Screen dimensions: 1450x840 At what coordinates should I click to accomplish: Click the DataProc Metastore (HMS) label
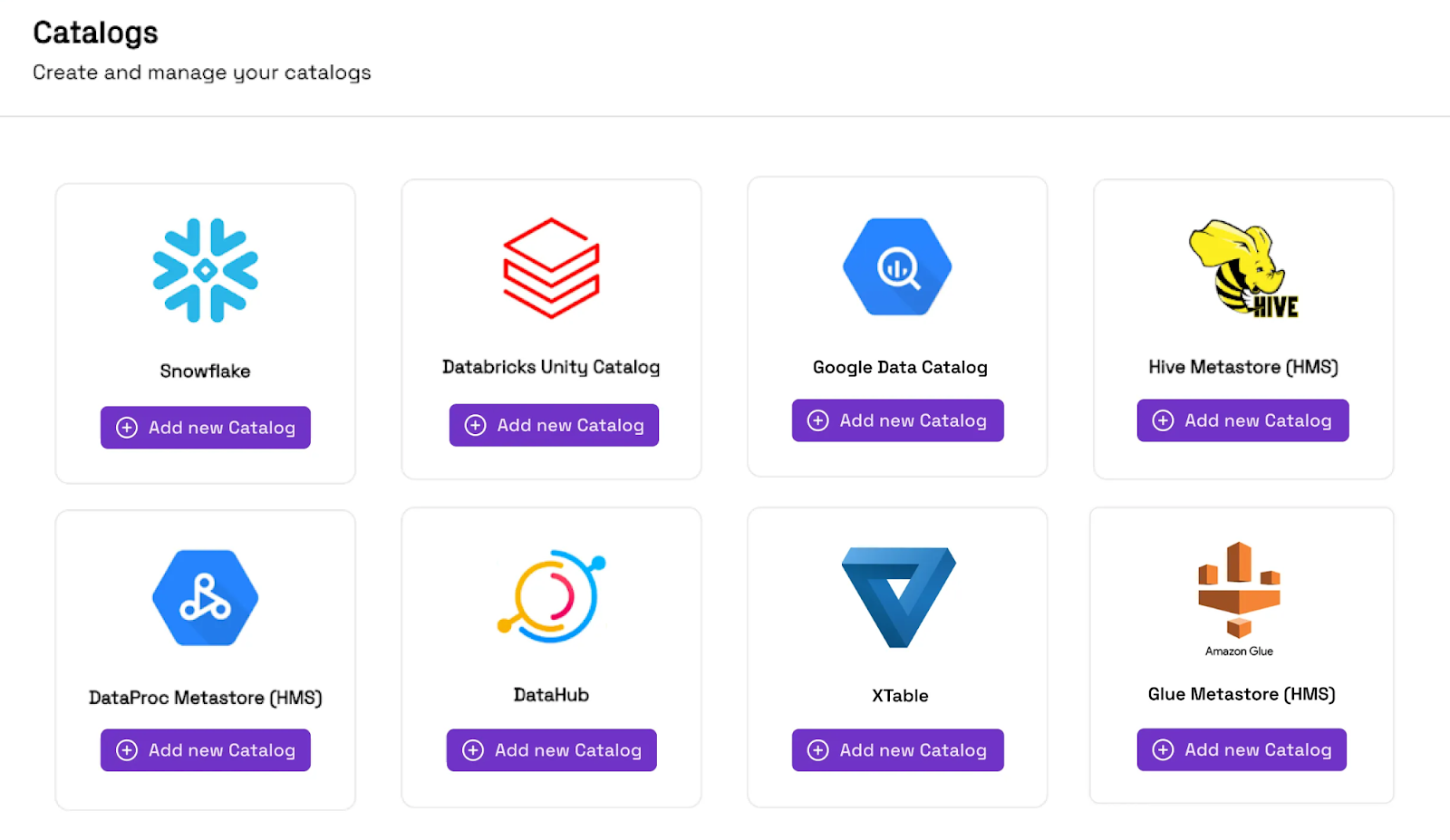(x=206, y=698)
